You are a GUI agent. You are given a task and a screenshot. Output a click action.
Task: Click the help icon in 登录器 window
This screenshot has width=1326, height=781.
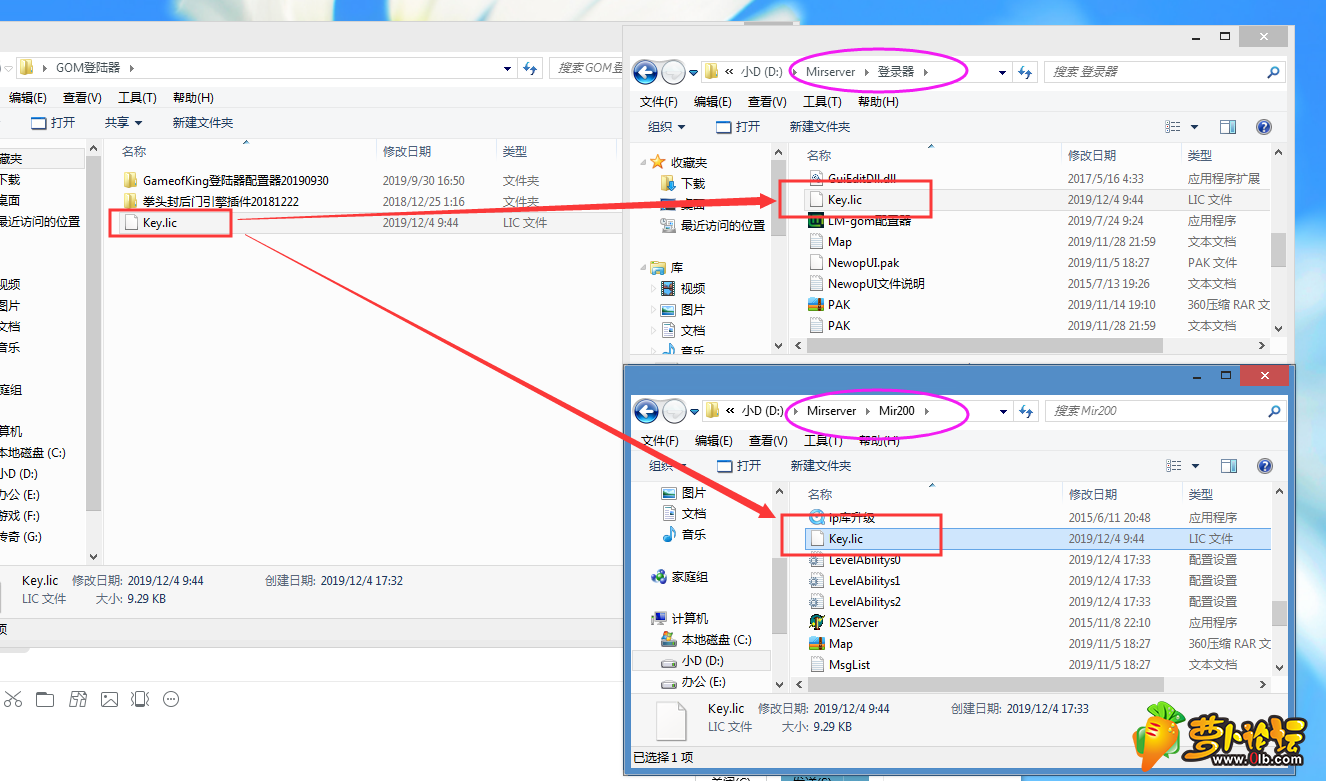pyautogui.click(x=1264, y=127)
